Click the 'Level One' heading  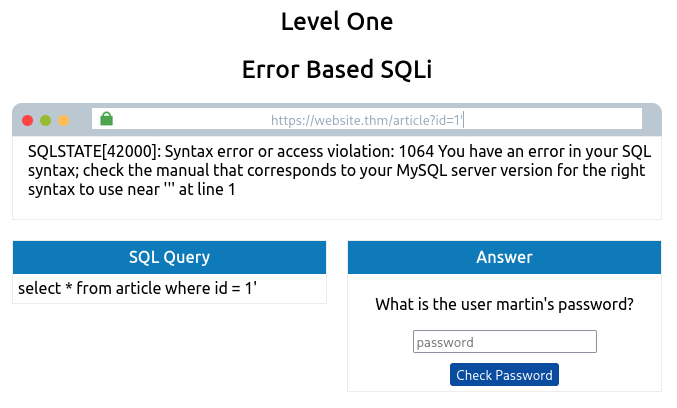[x=337, y=22]
